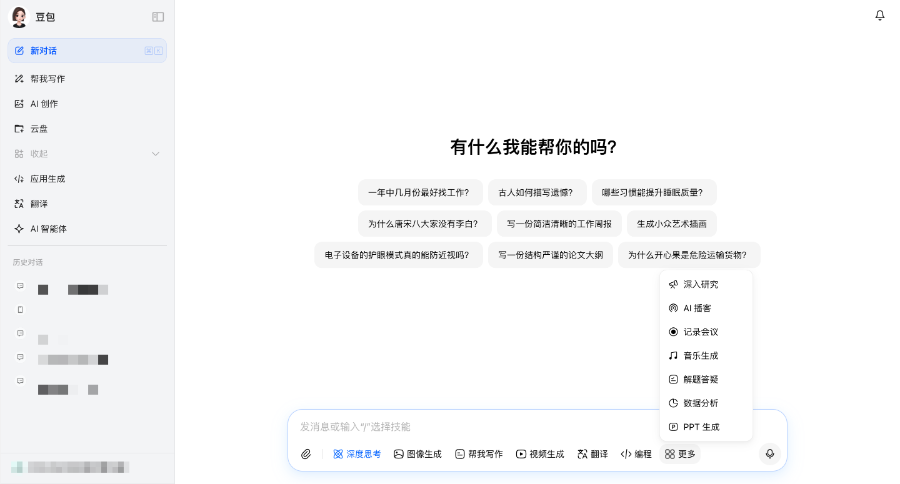Click the attachment paperclip icon

coord(306,454)
